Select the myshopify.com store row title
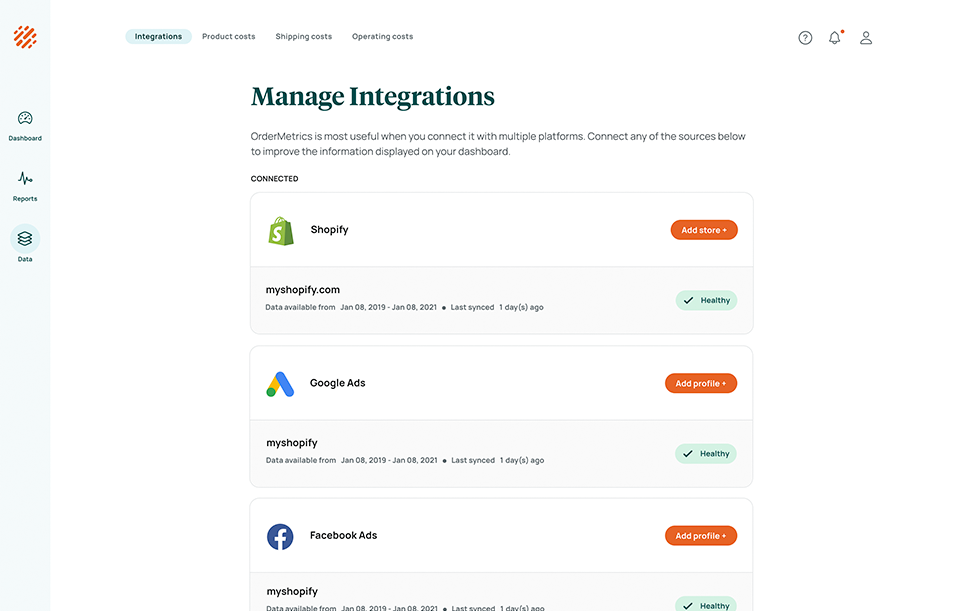This screenshot has width=953, height=611. [x=303, y=290]
